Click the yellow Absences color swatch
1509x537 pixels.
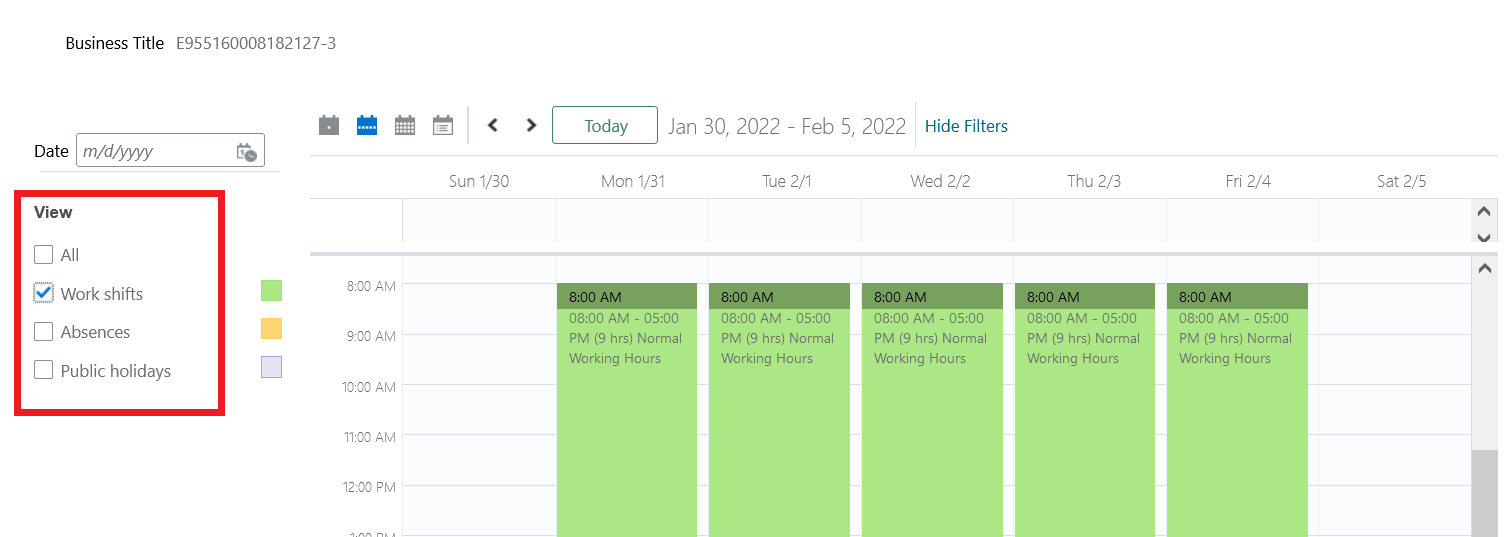271,329
